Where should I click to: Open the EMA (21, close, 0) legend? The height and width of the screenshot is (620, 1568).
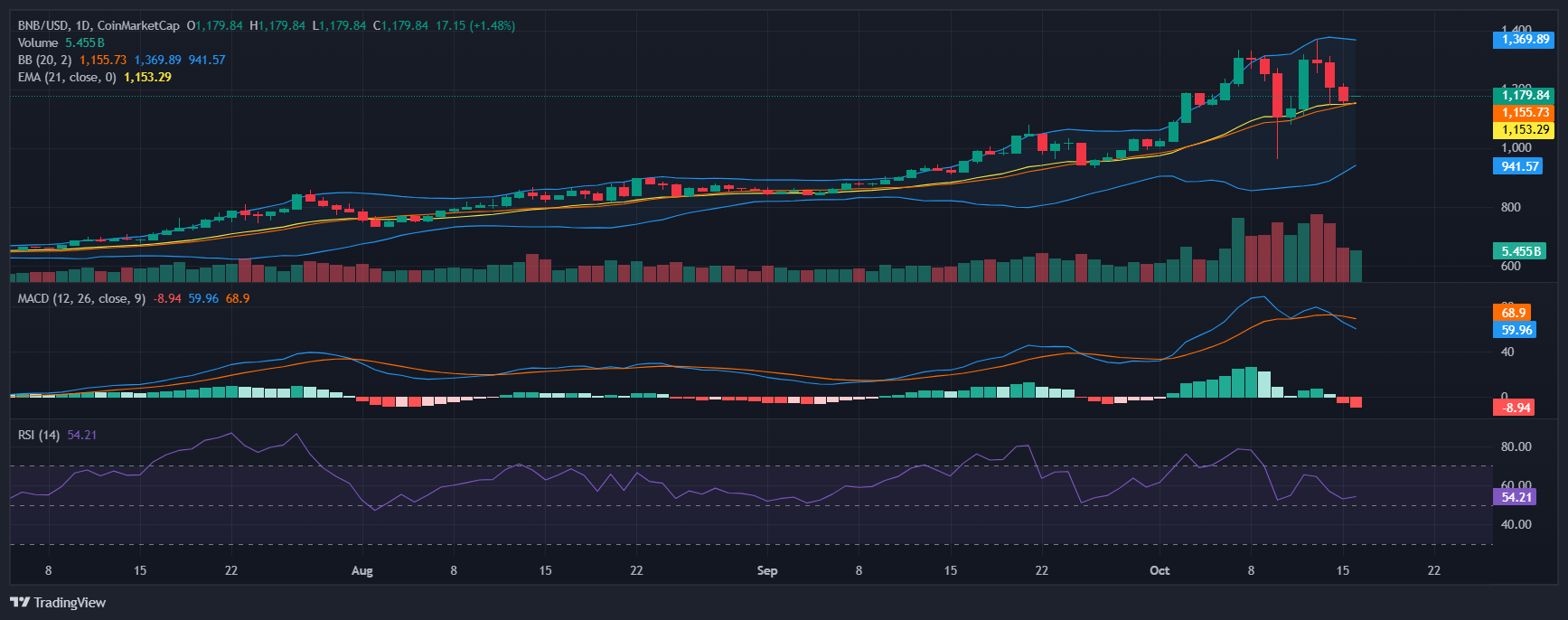coord(67,77)
